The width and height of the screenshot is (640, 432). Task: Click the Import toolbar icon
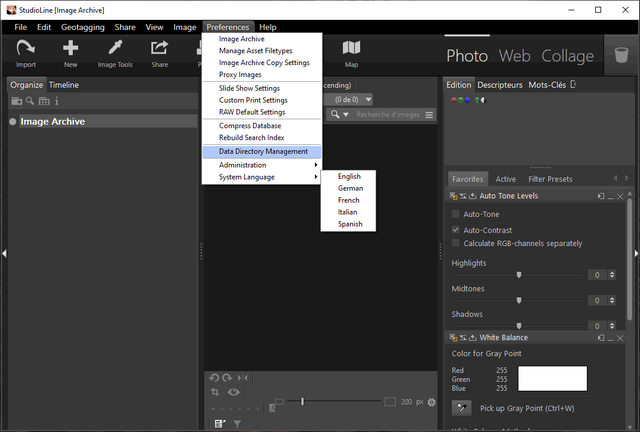26,48
